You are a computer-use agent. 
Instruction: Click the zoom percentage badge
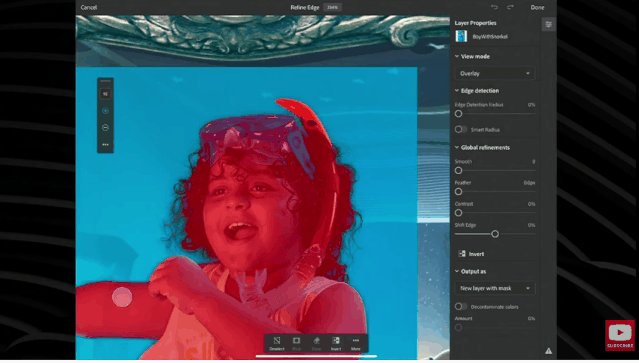click(332, 7)
